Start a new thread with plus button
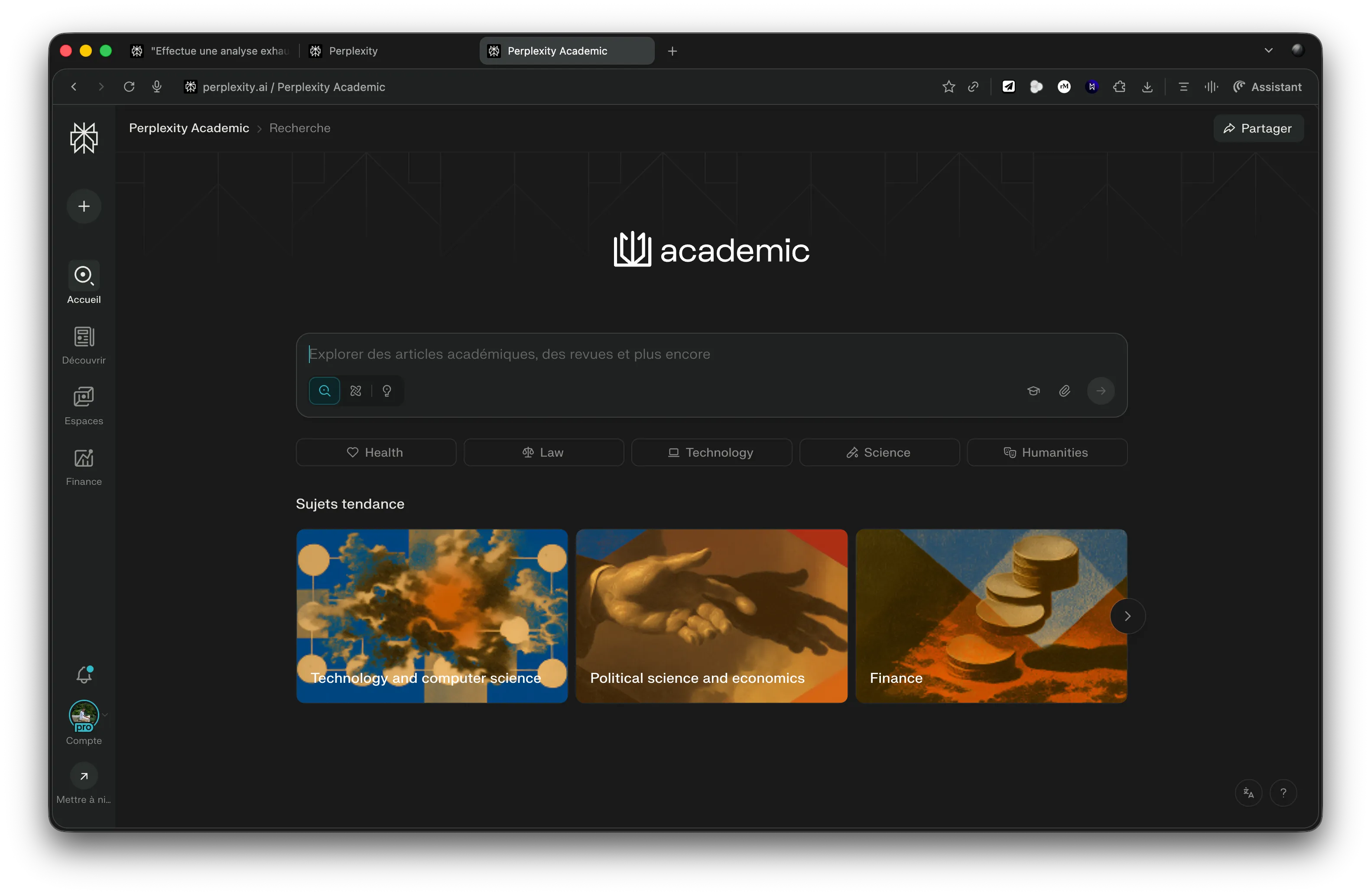This screenshot has width=1371, height=896. click(x=84, y=206)
